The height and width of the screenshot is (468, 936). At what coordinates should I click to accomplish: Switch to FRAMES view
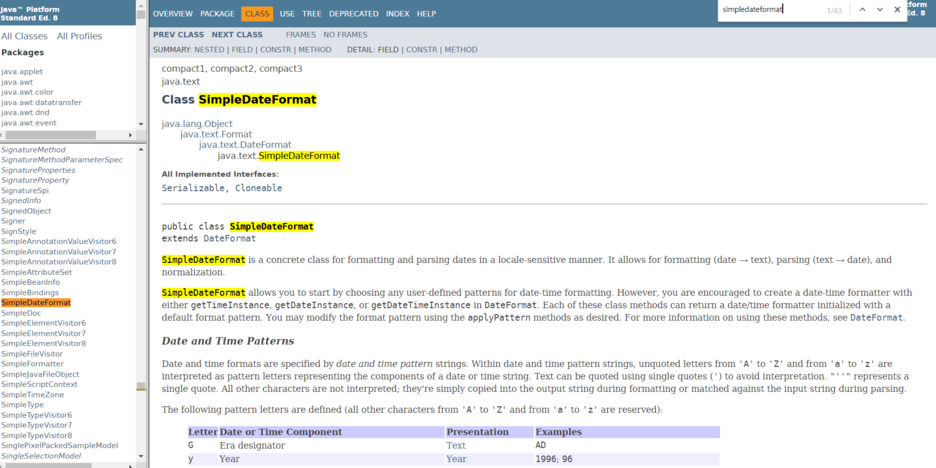click(301, 35)
